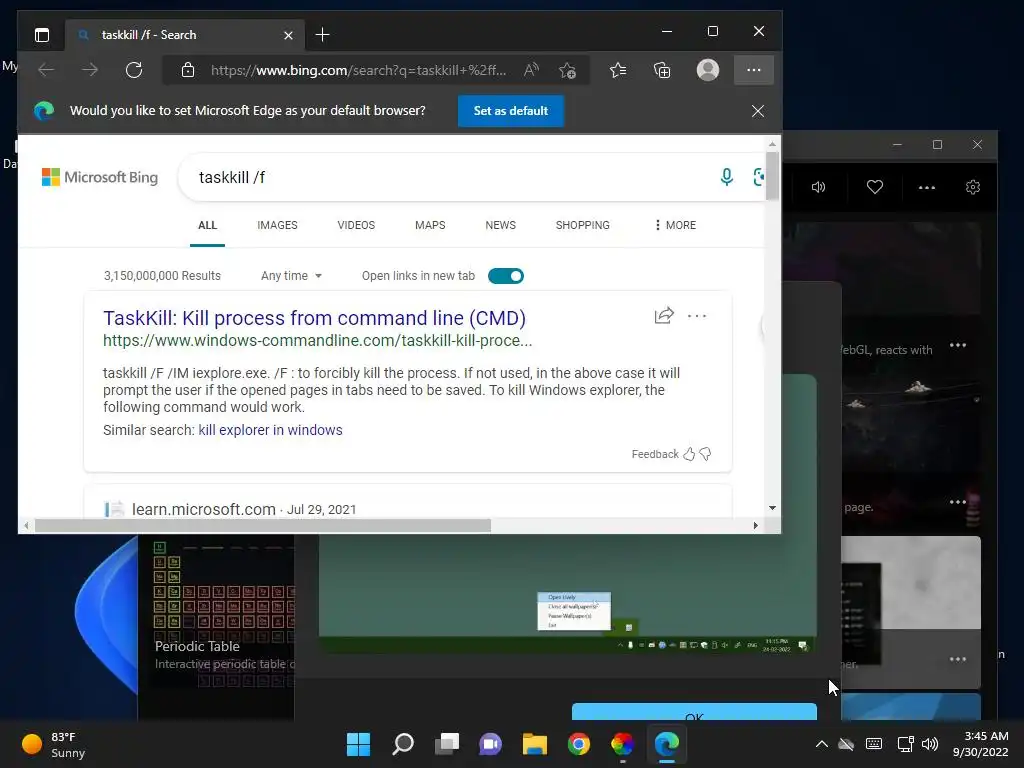The image size is (1024, 768).
Task: Click kill explorer in windows similar search
Action: (x=270, y=430)
